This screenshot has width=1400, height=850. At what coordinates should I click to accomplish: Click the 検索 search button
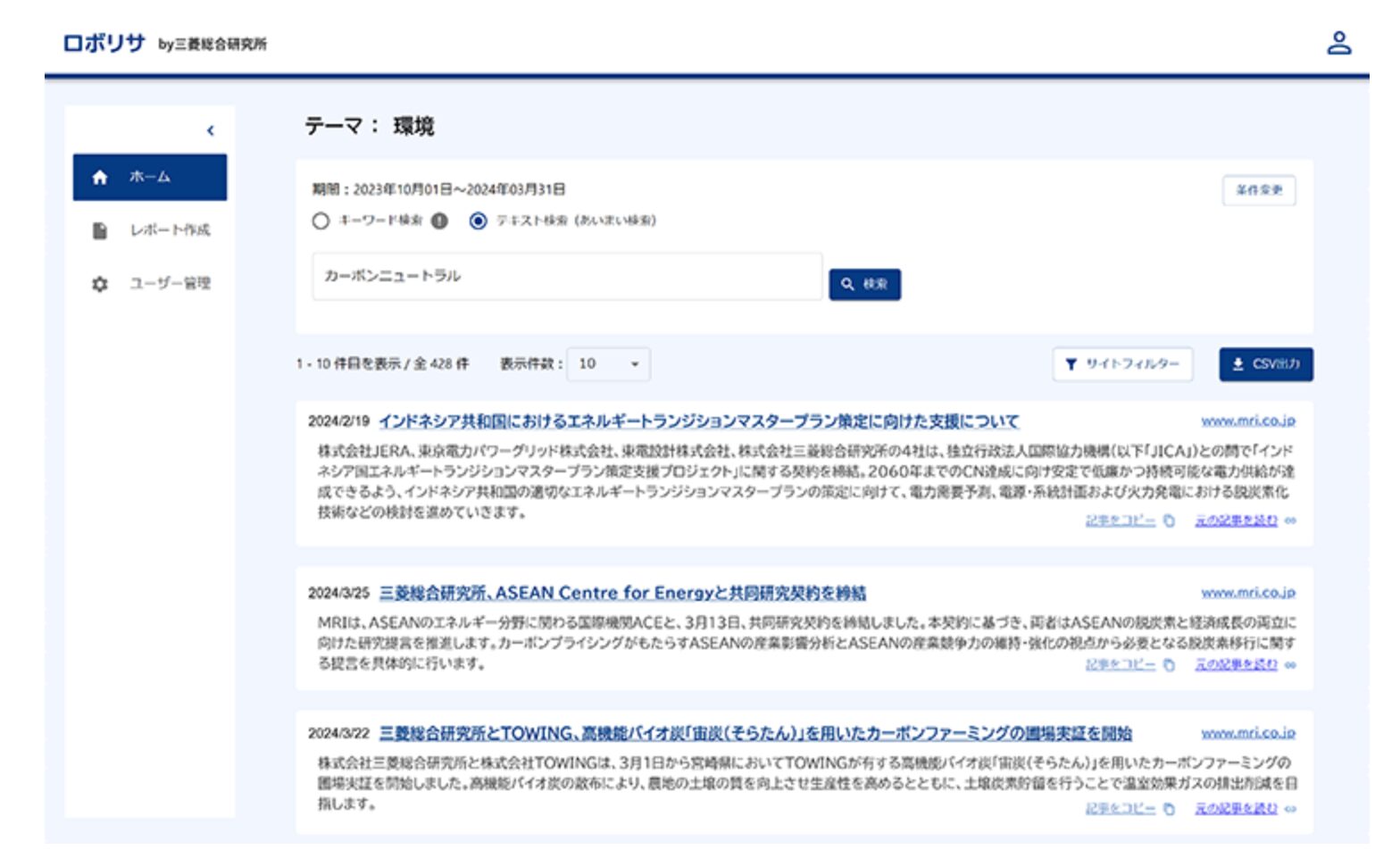[x=864, y=284]
